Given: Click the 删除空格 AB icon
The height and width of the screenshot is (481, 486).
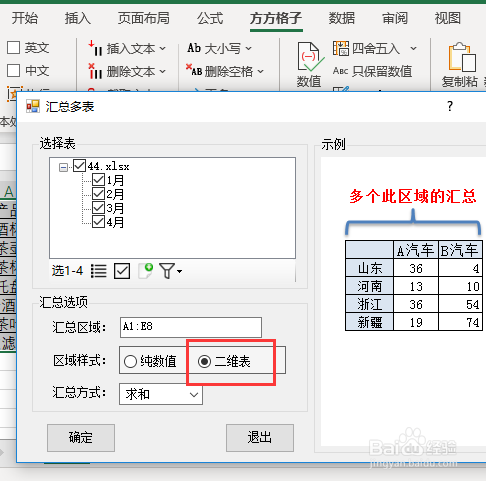Looking at the screenshot, I should pyautogui.click(x=194, y=70).
